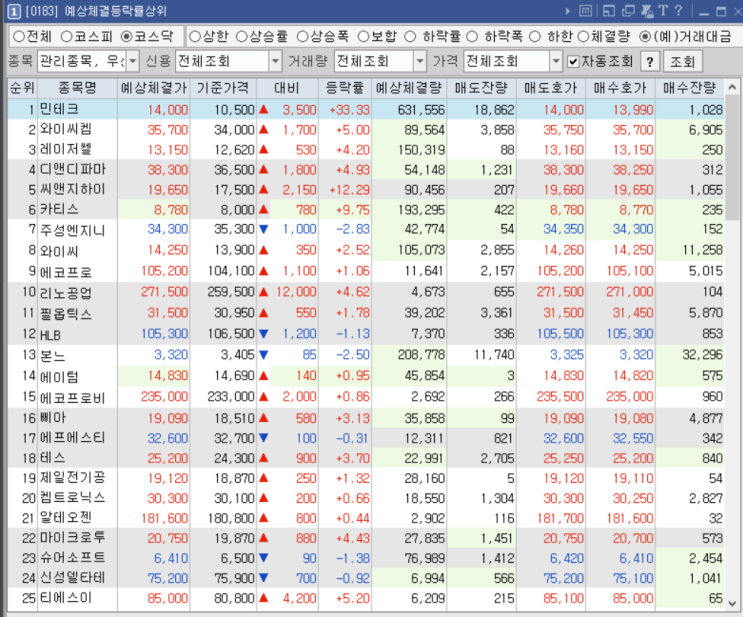This screenshot has height=617, width=743.
Task: Open the 가격 전체조회 dropdown
Action: click(555, 61)
